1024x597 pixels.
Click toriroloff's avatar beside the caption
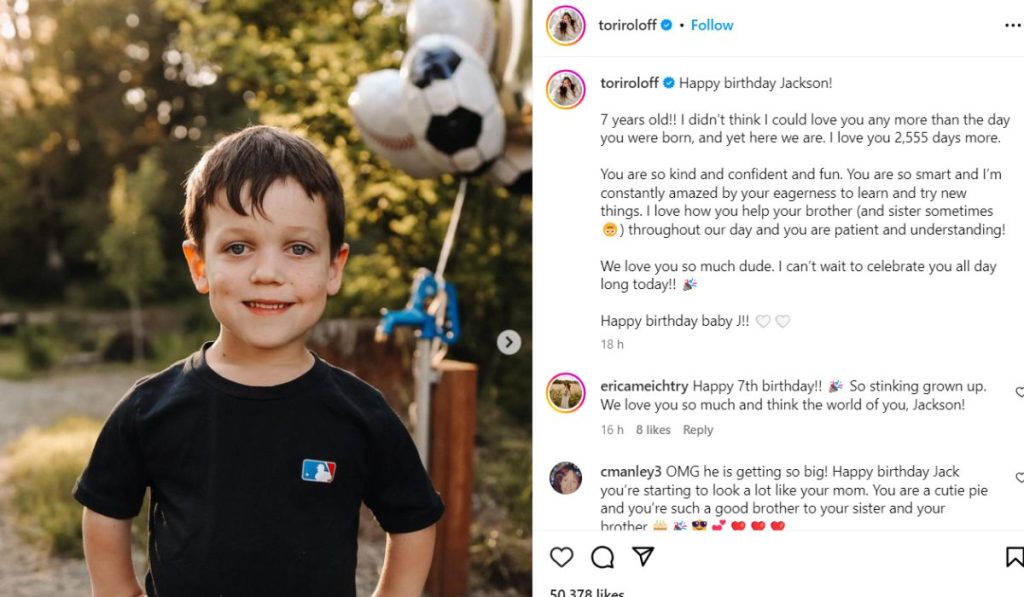tap(565, 89)
